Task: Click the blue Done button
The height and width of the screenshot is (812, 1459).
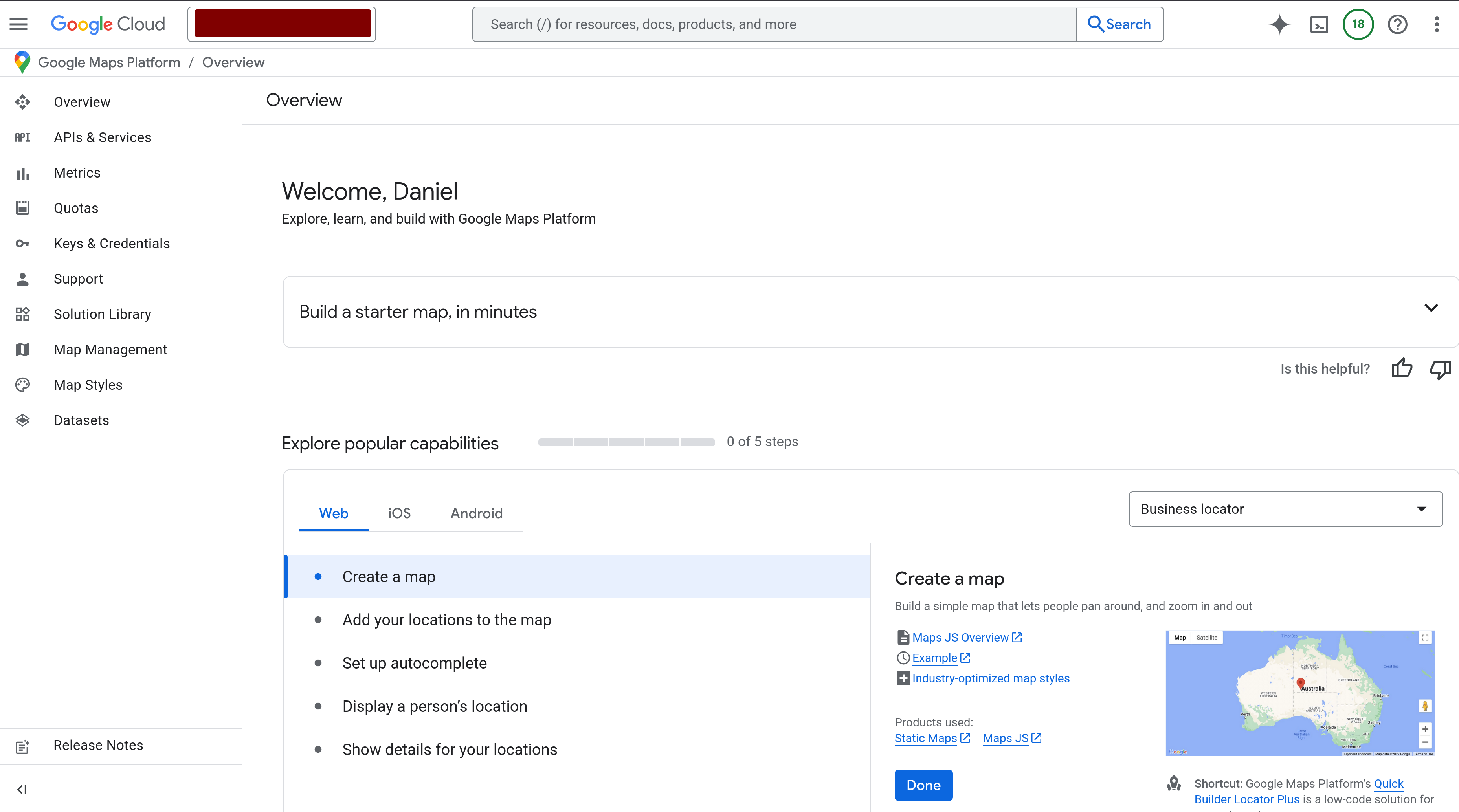Action: pyautogui.click(x=923, y=785)
